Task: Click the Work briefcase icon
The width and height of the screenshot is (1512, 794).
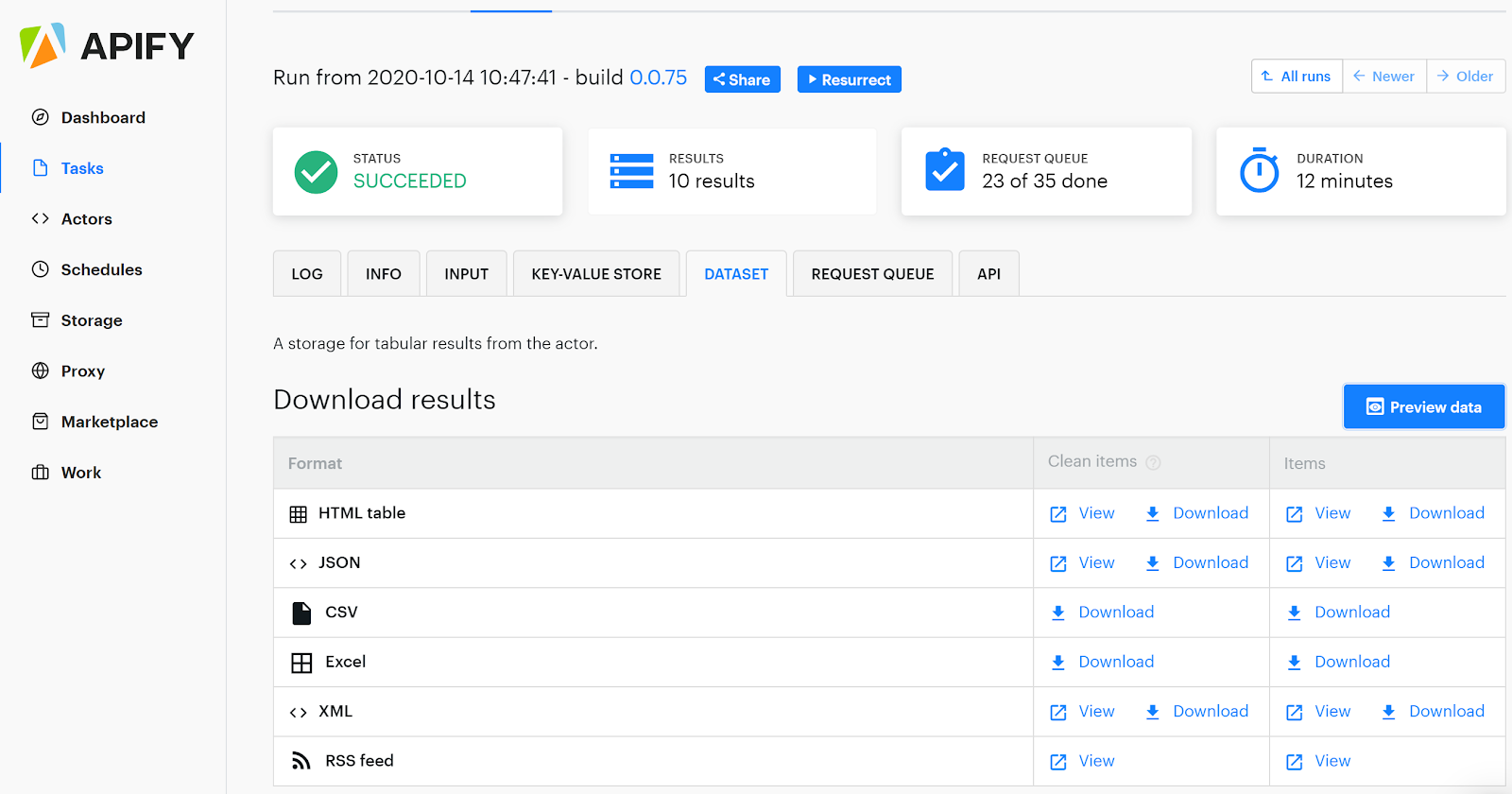Action: coord(40,473)
